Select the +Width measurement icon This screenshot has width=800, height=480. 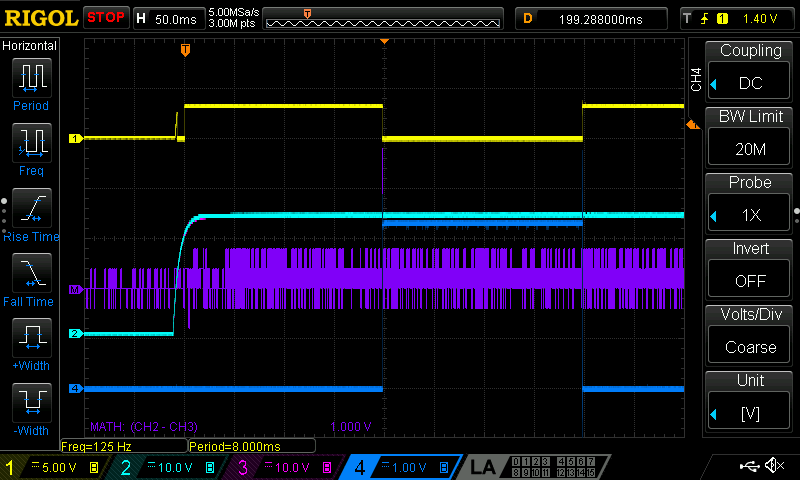[x=32, y=338]
